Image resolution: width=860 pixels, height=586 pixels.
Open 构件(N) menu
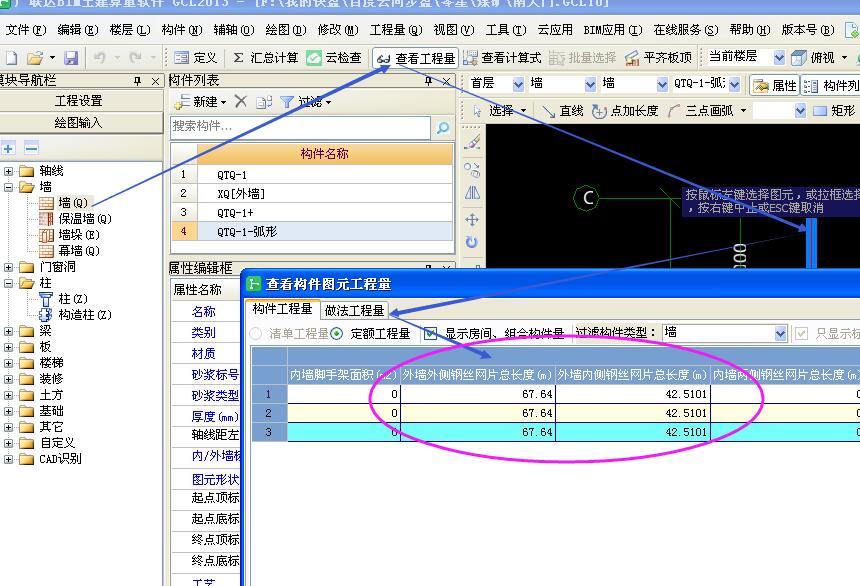[x=182, y=30]
